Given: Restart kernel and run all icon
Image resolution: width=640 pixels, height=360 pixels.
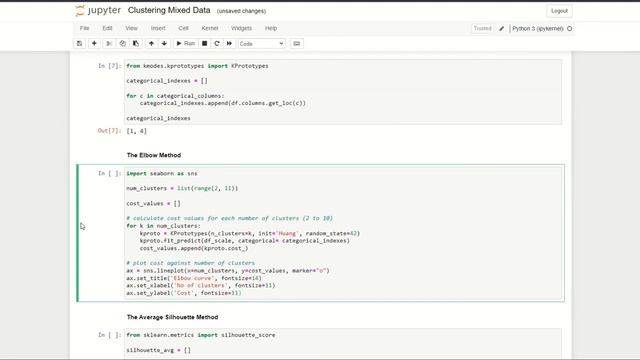Looking at the screenshot, I should point(229,43).
